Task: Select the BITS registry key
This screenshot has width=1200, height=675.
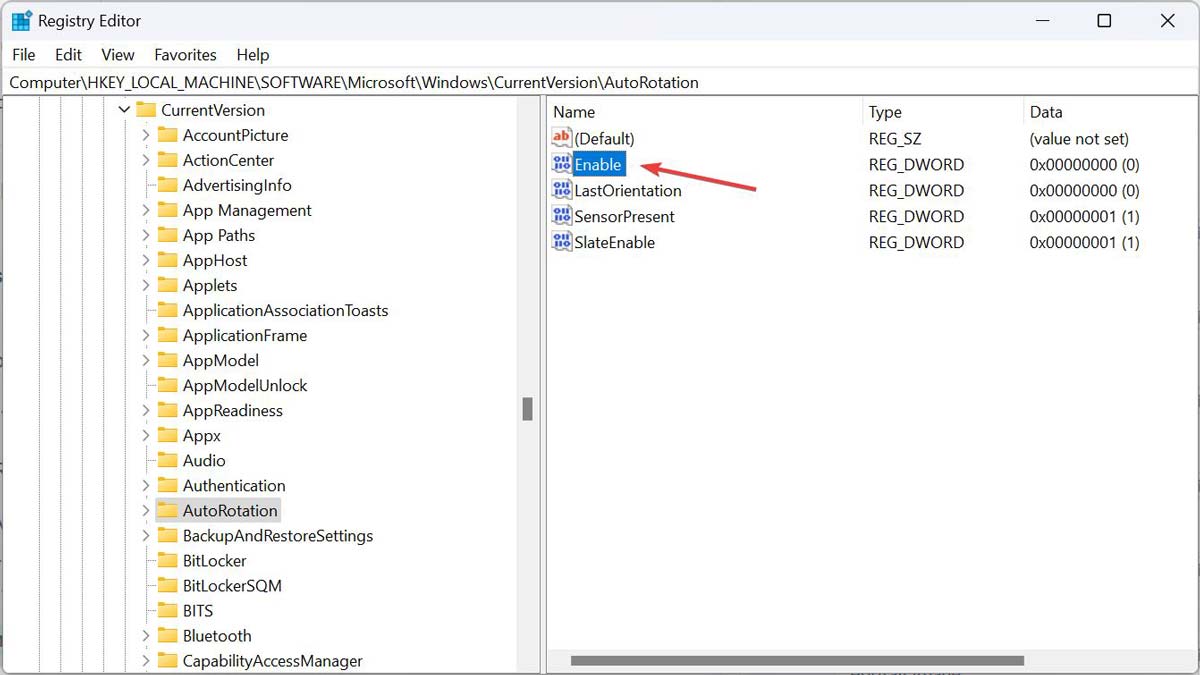Action: pyautogui.click(x=198, y=611)
